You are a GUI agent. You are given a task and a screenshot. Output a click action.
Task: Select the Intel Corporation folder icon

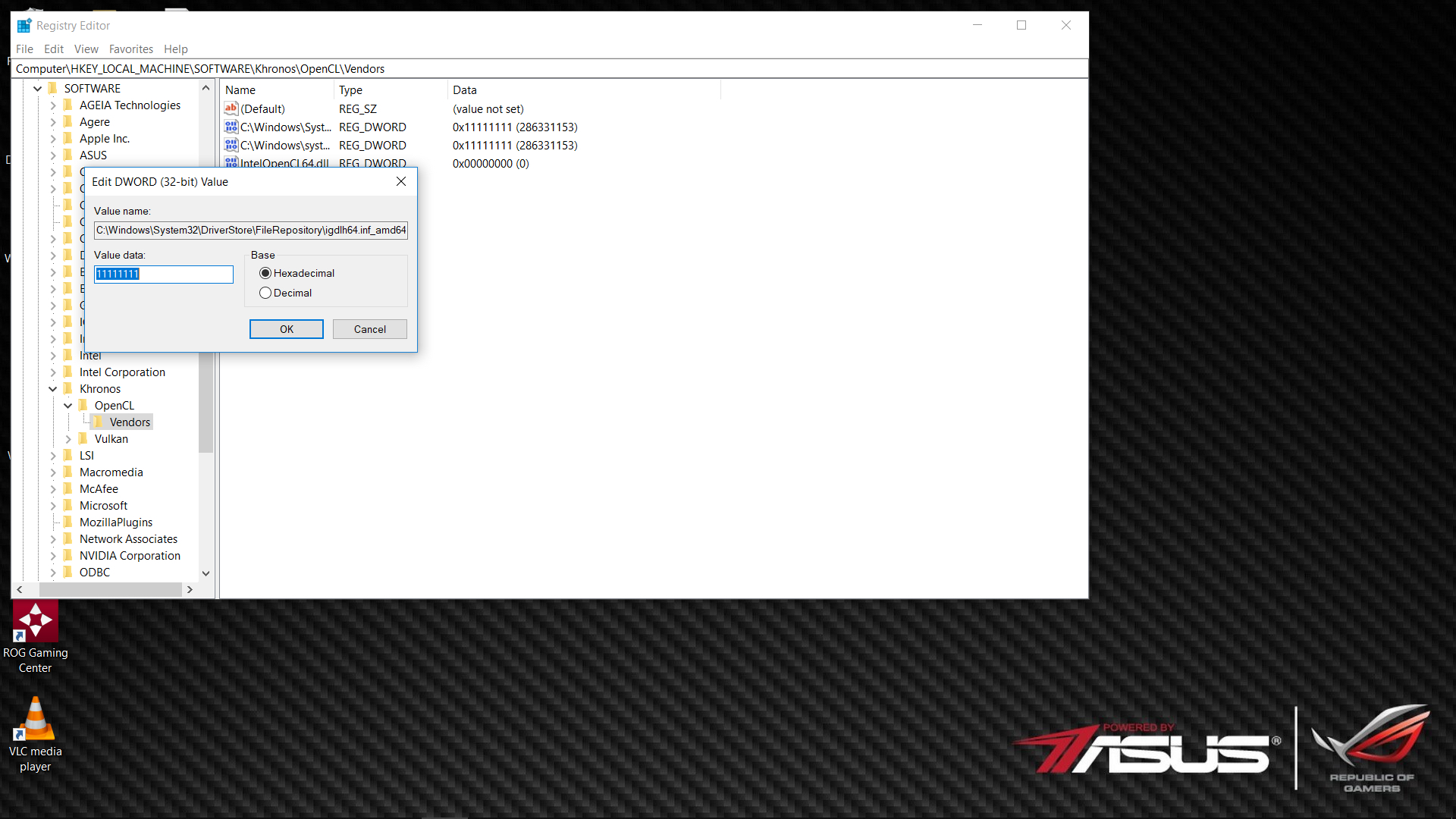(68, 372)
